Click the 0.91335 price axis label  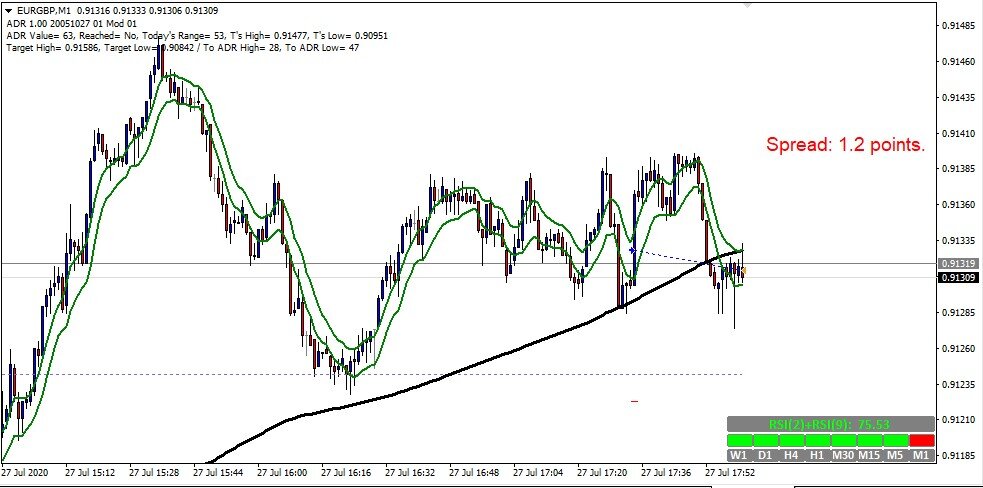[x=960, y=241]
